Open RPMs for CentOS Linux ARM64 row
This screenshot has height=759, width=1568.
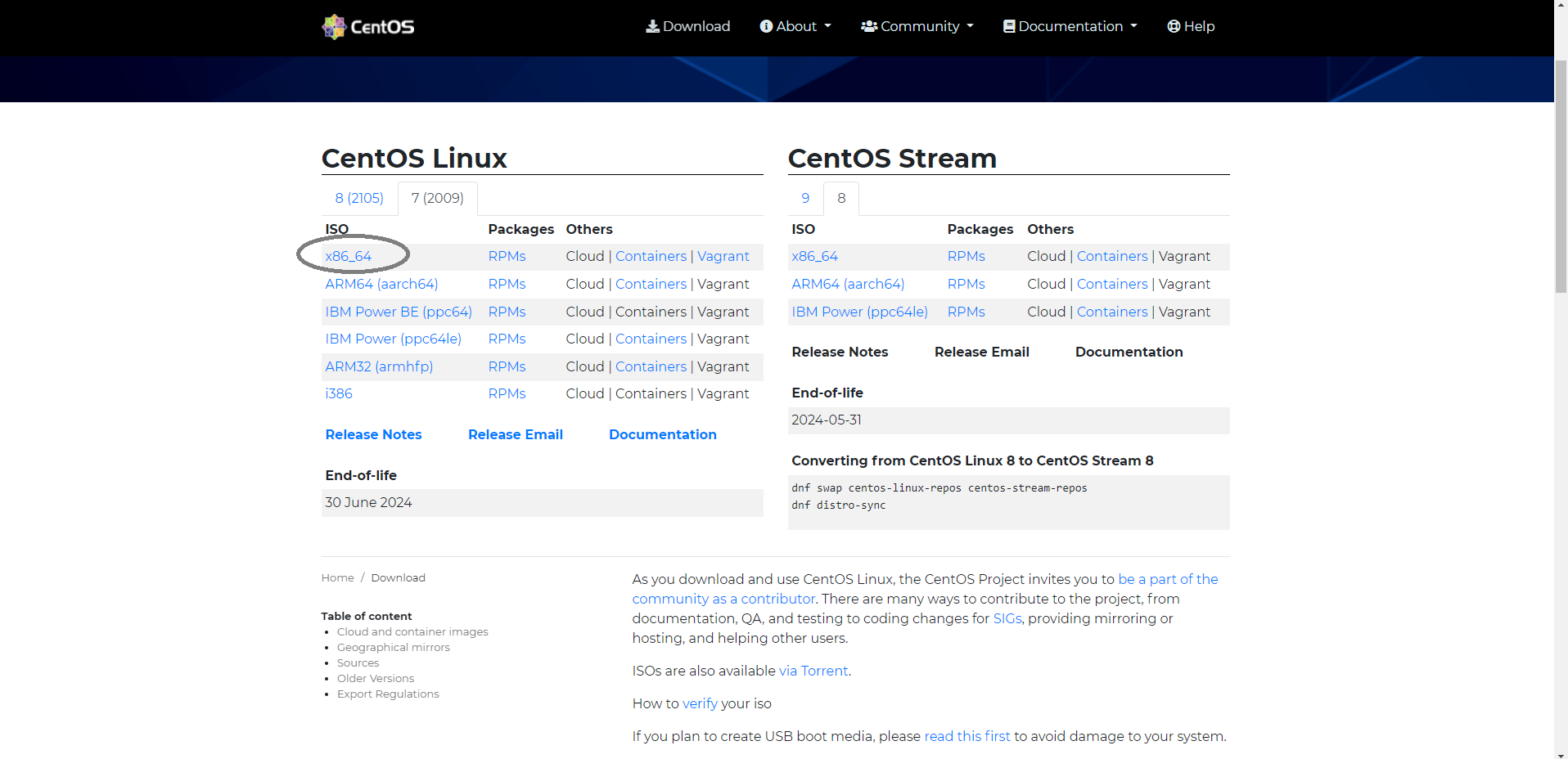click(507, 284)
